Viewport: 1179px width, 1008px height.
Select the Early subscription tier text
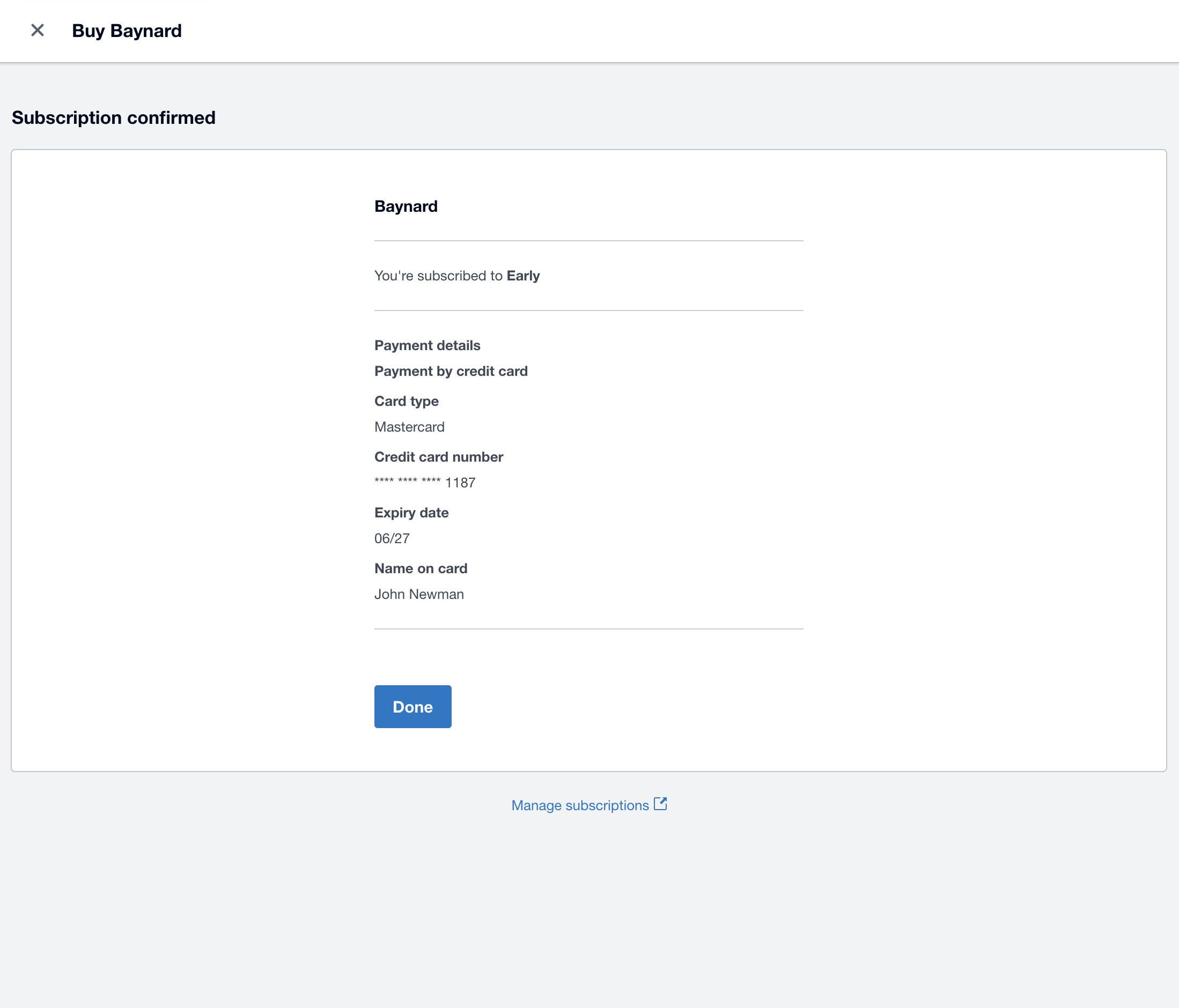[524, 275]
